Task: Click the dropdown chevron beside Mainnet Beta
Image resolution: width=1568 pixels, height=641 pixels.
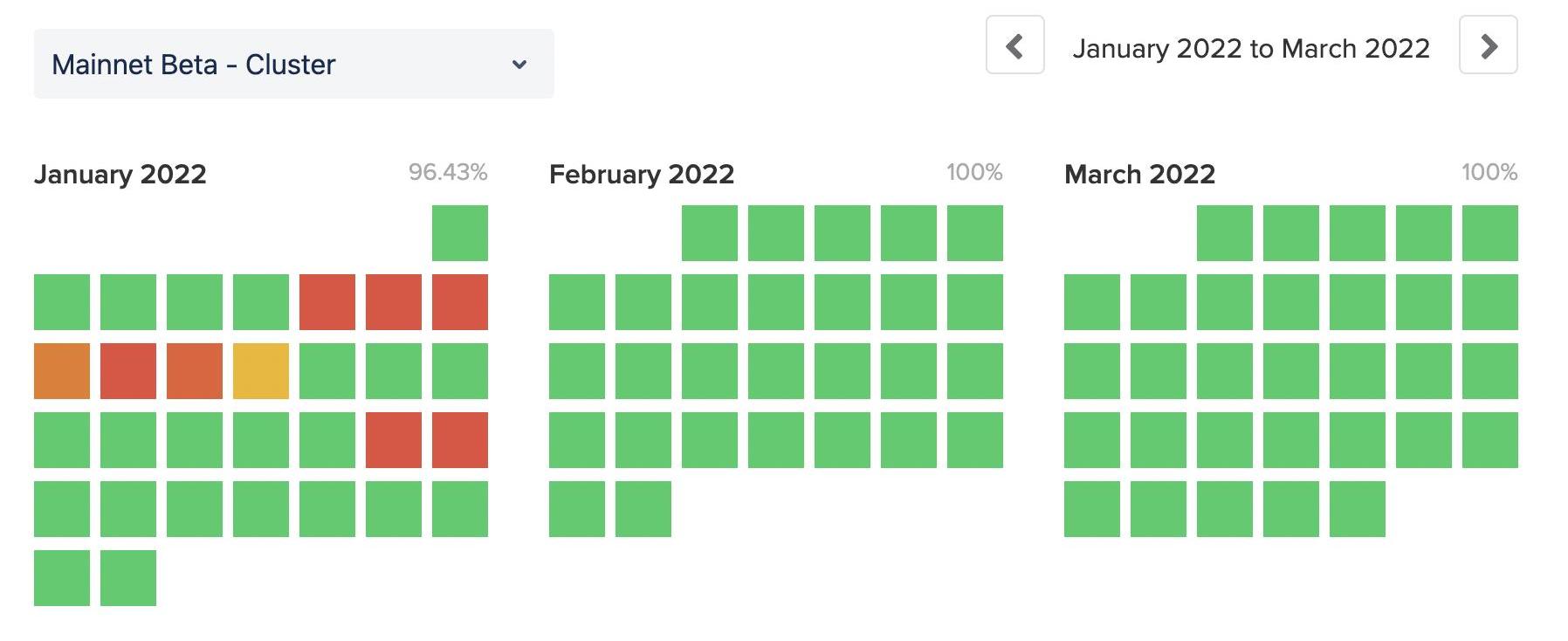Action: pos(519,65)
